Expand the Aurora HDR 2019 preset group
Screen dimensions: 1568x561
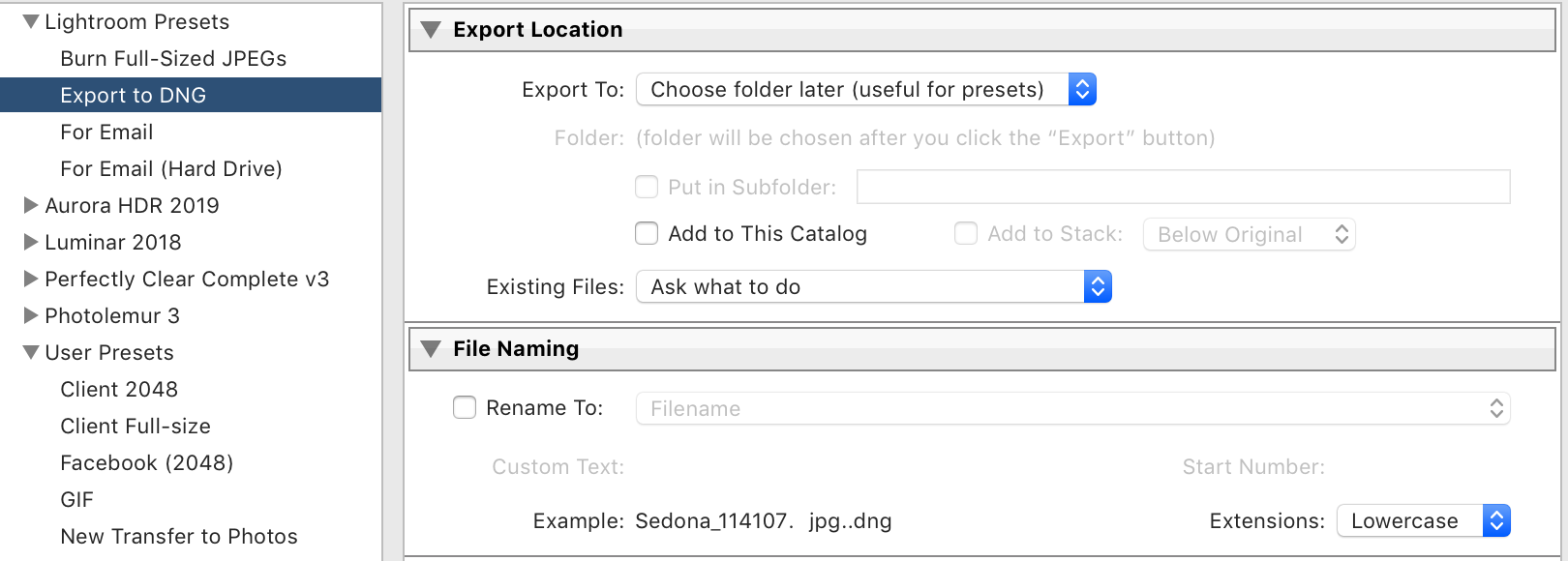[x=31, y=205]
